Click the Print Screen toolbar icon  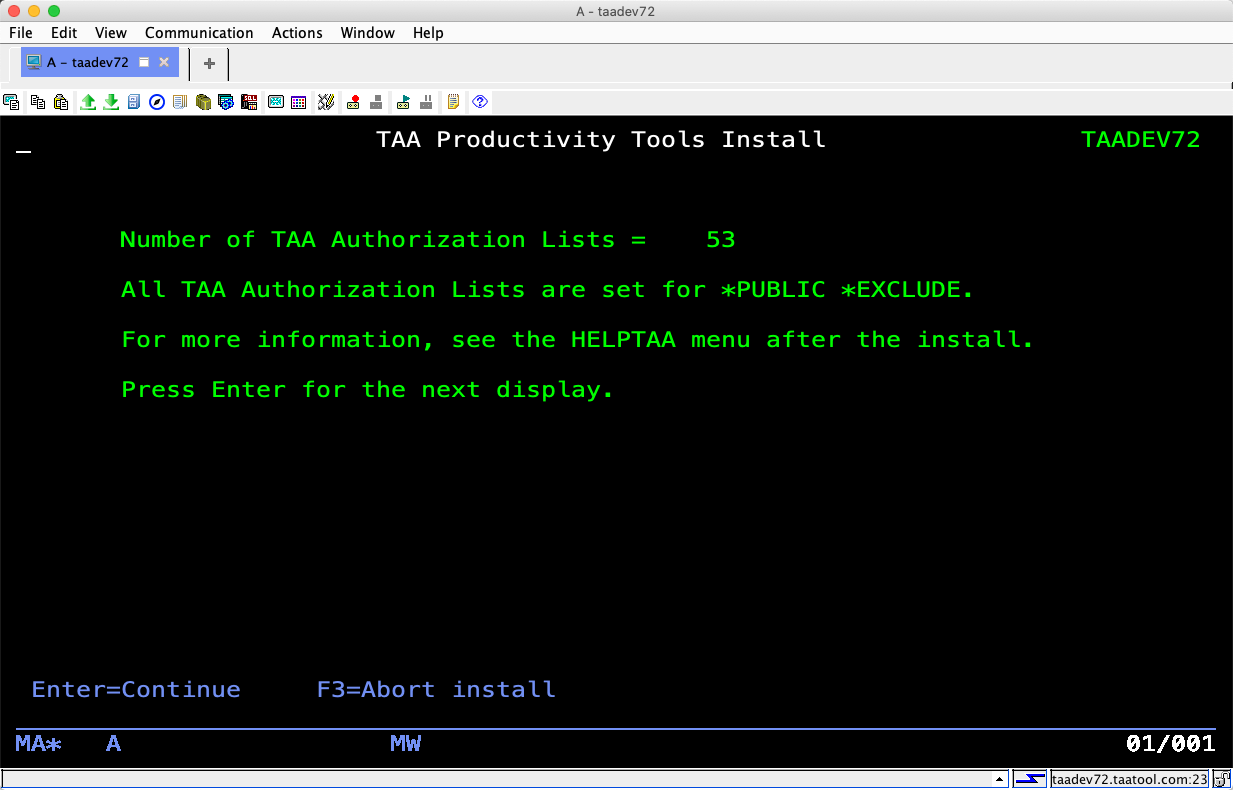pos(12,102)
